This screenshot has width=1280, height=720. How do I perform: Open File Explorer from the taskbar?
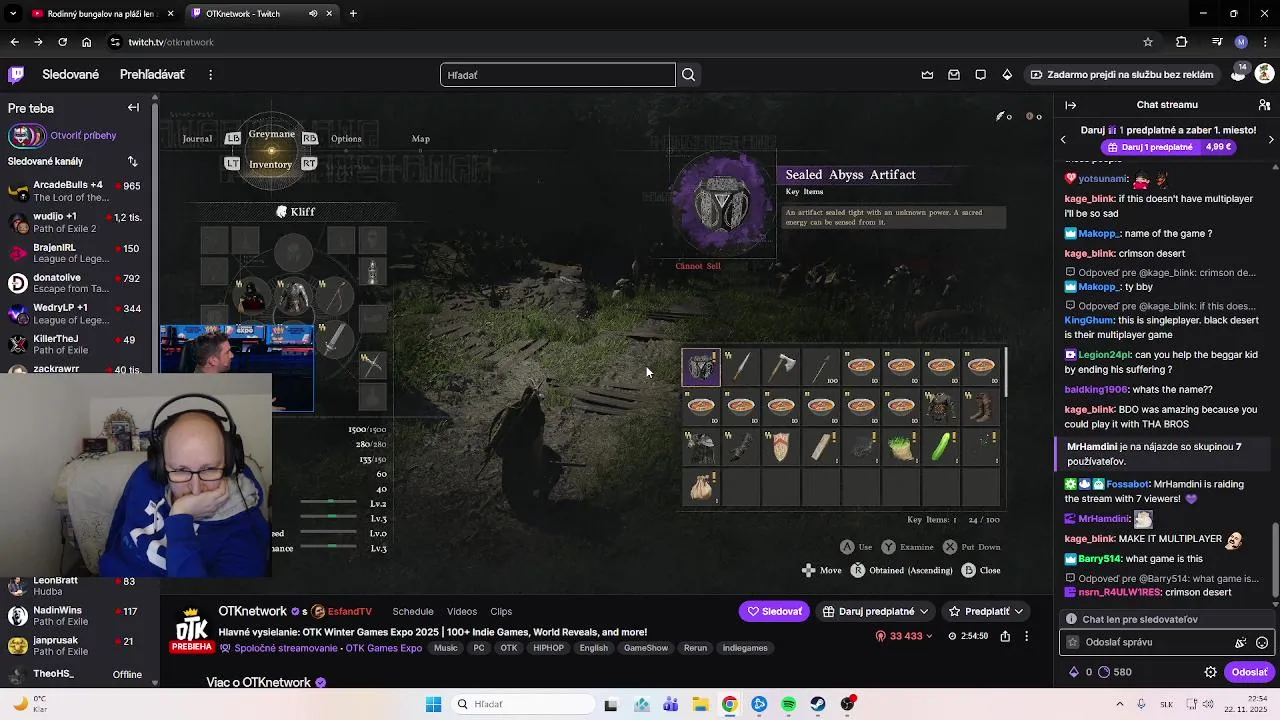(700, 704)
